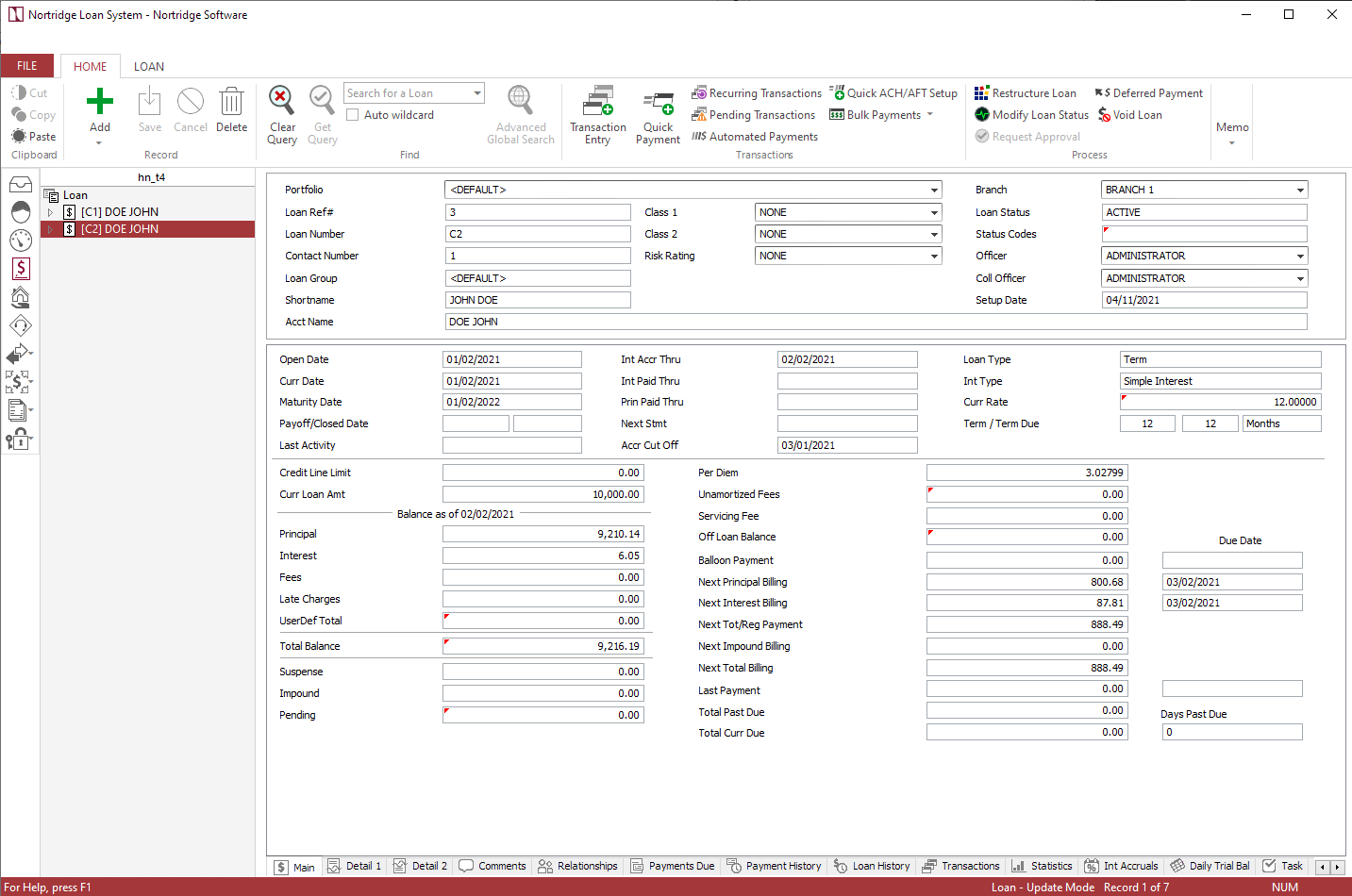This screenshot has height=896, width=1352.
Task: Open Transaction Entry
Action: coord(598,116)
